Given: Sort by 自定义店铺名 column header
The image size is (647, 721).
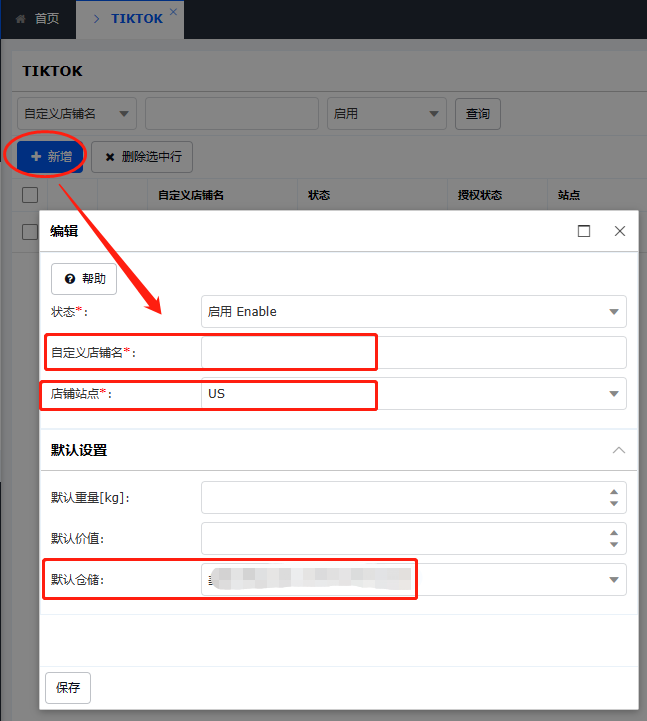Looking at the screenshot, I should [x=191, y=195].
